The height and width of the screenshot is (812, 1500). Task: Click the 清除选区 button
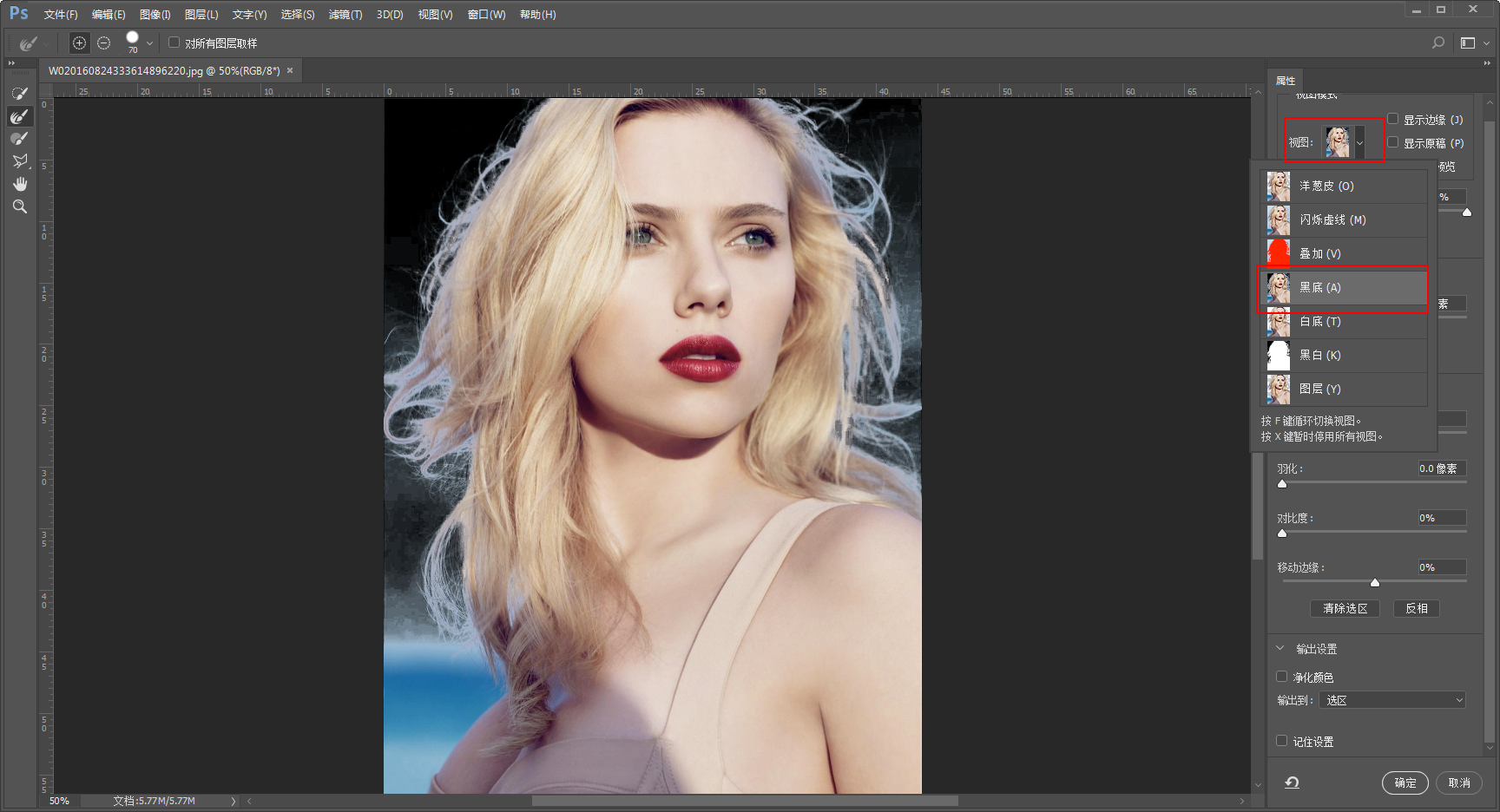coord(1345,608)
